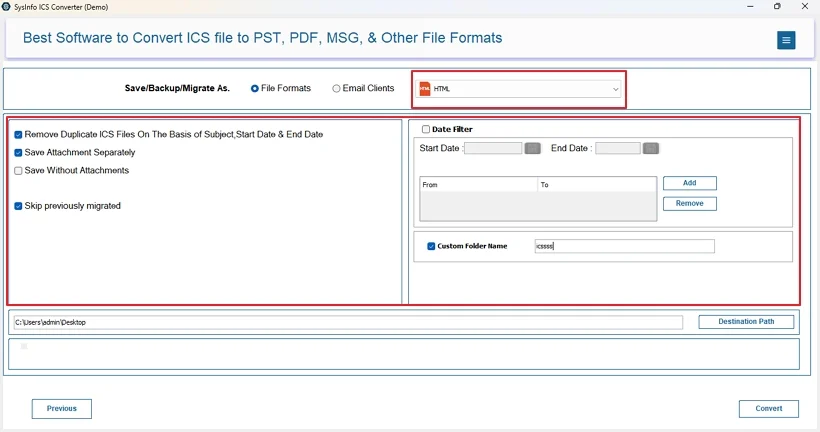
Task: Open the End Date calendar picker
Action: click(x=651, y=149)
